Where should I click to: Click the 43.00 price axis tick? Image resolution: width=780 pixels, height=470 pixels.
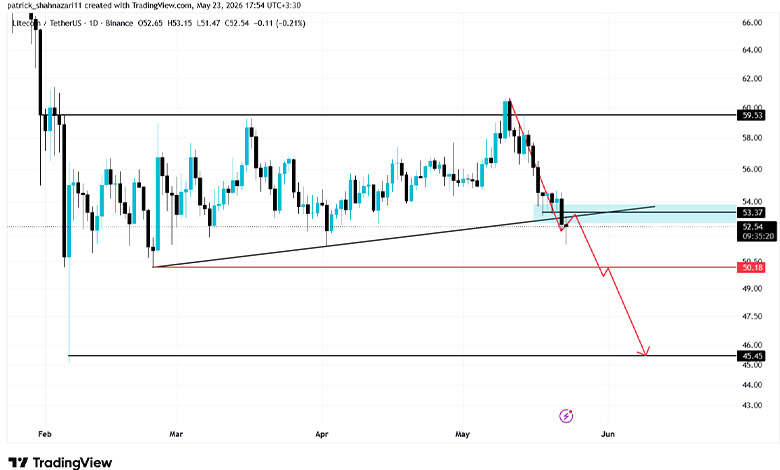pos(752,405)
